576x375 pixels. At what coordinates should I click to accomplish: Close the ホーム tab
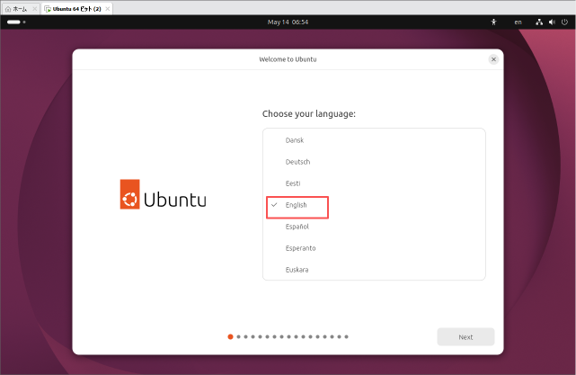[x=35, y=9]
